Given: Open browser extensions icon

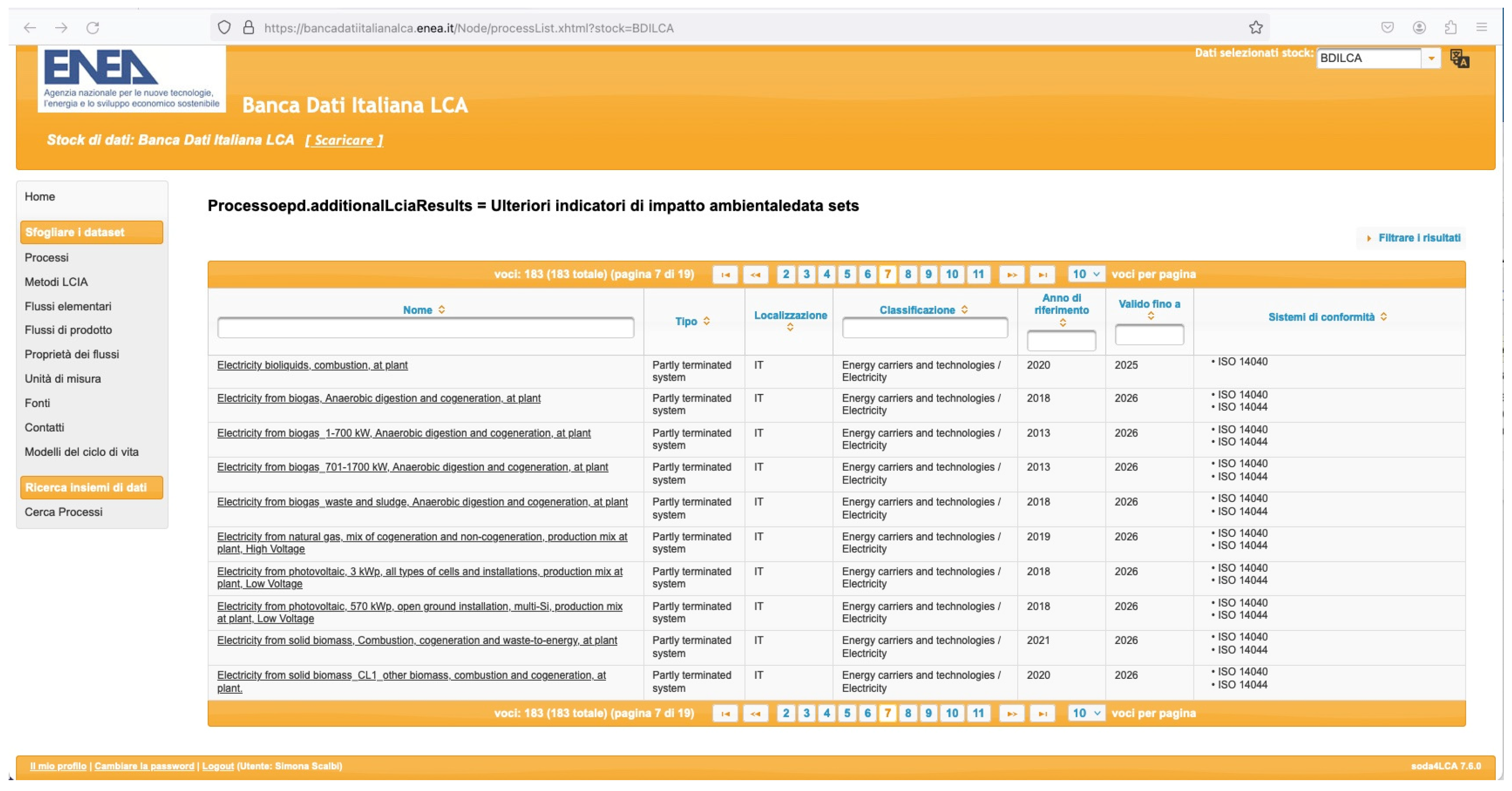Looking at the screenshot, I should coord(1450,28).
